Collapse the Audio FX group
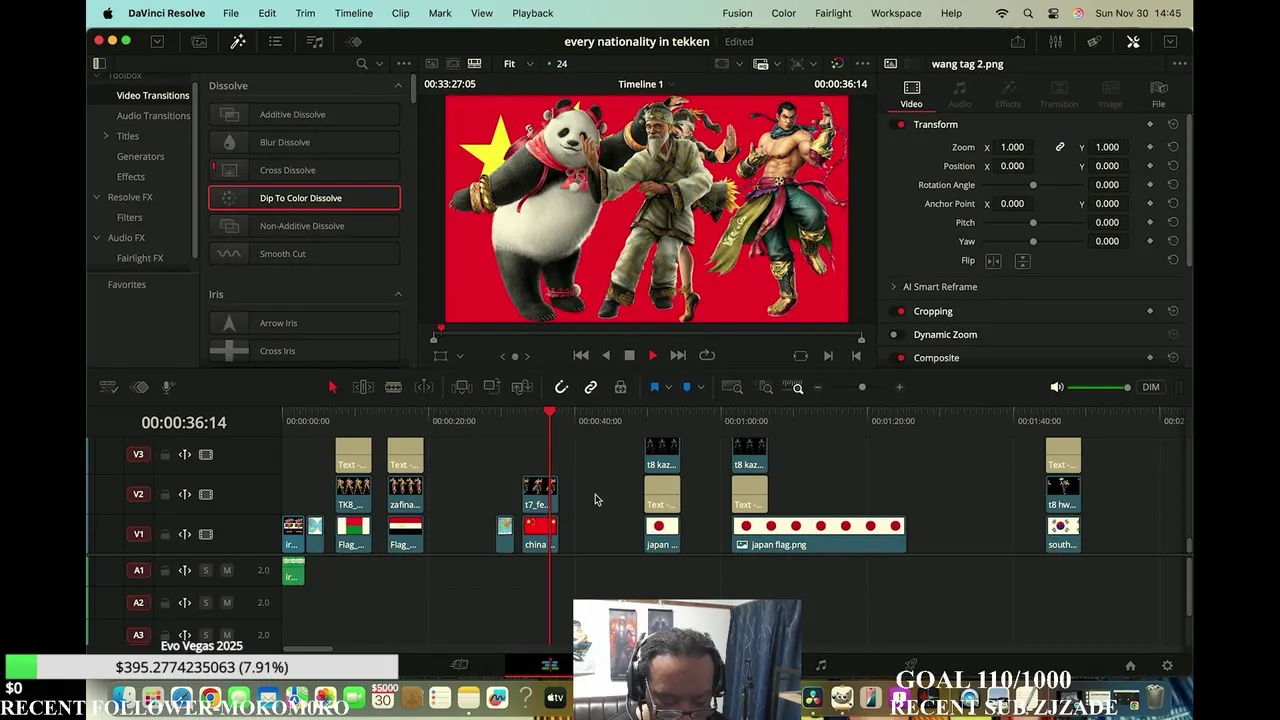The width and height of the screenshot is (1280, 720). (x=97, y=238)
